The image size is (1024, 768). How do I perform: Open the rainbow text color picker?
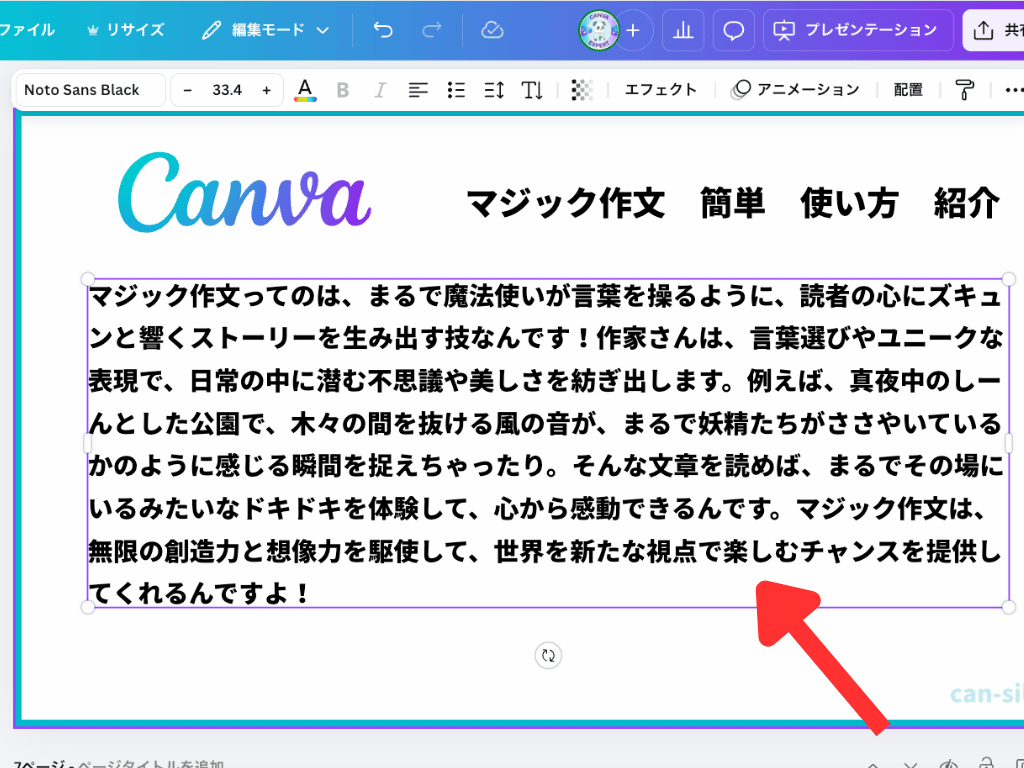(x=305, y=90)
